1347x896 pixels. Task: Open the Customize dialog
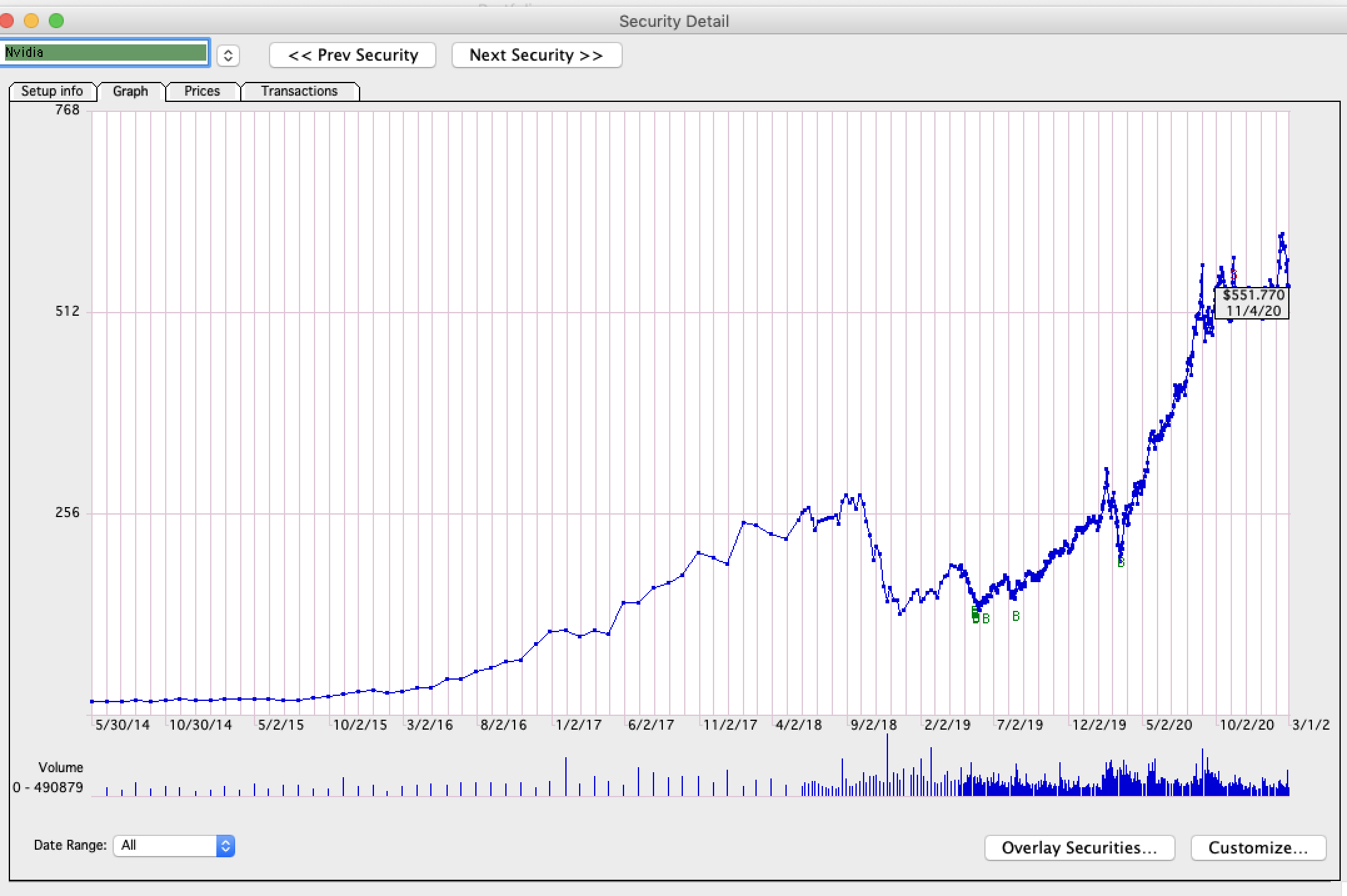(1258, 847)
